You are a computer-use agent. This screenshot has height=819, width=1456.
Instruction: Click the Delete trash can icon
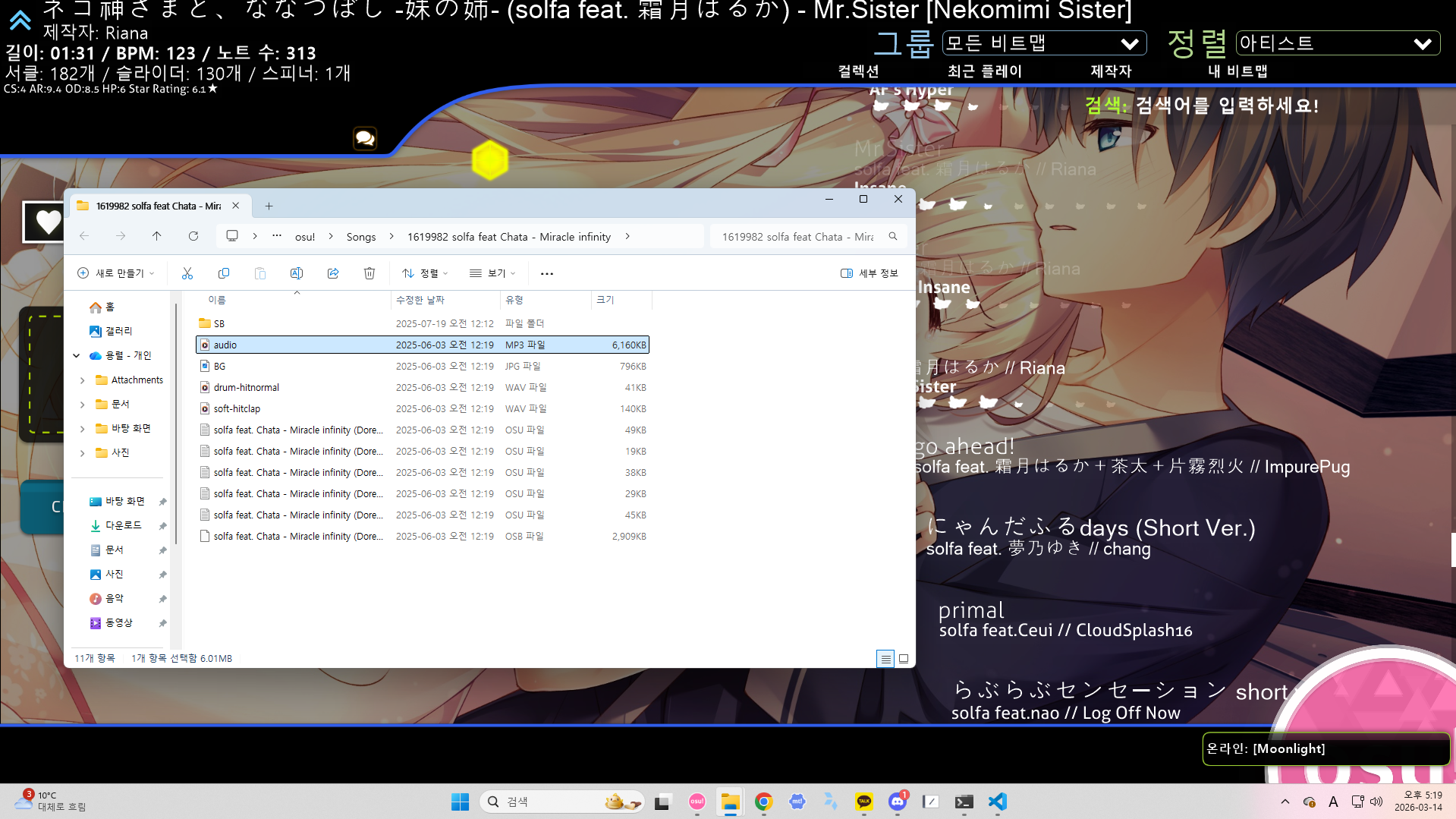tap(370, 273)
